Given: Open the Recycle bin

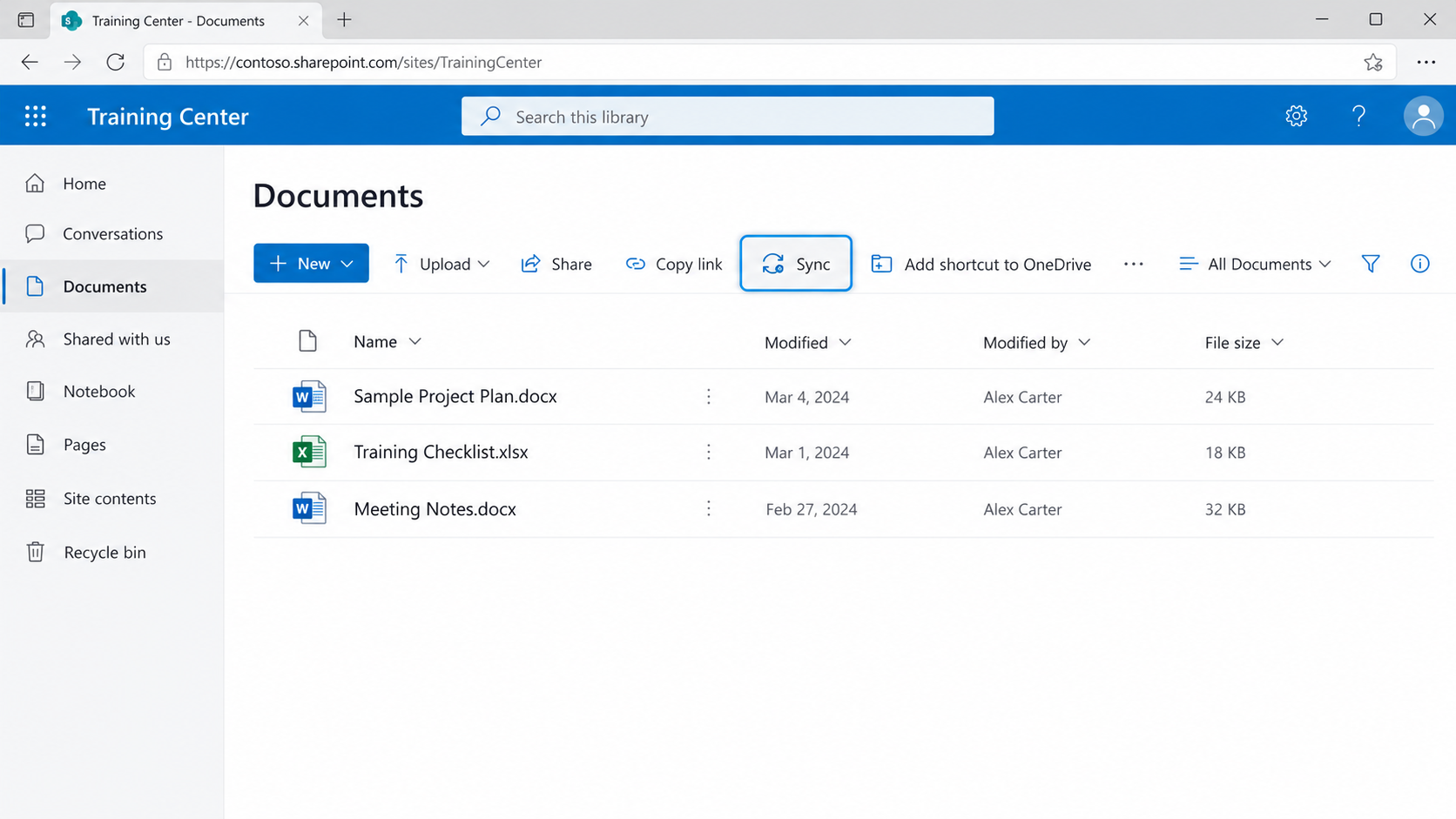Looking at the screenshot, I should click(112, 553).
